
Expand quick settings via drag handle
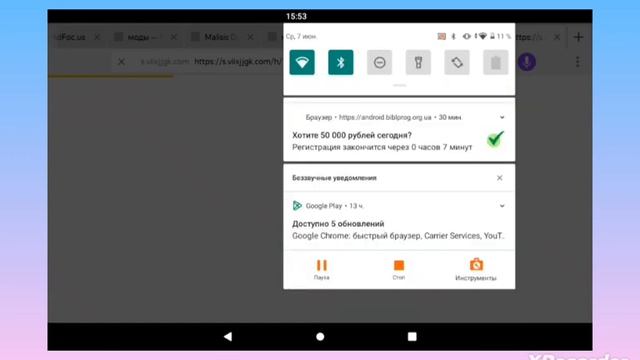click(399, 85)
